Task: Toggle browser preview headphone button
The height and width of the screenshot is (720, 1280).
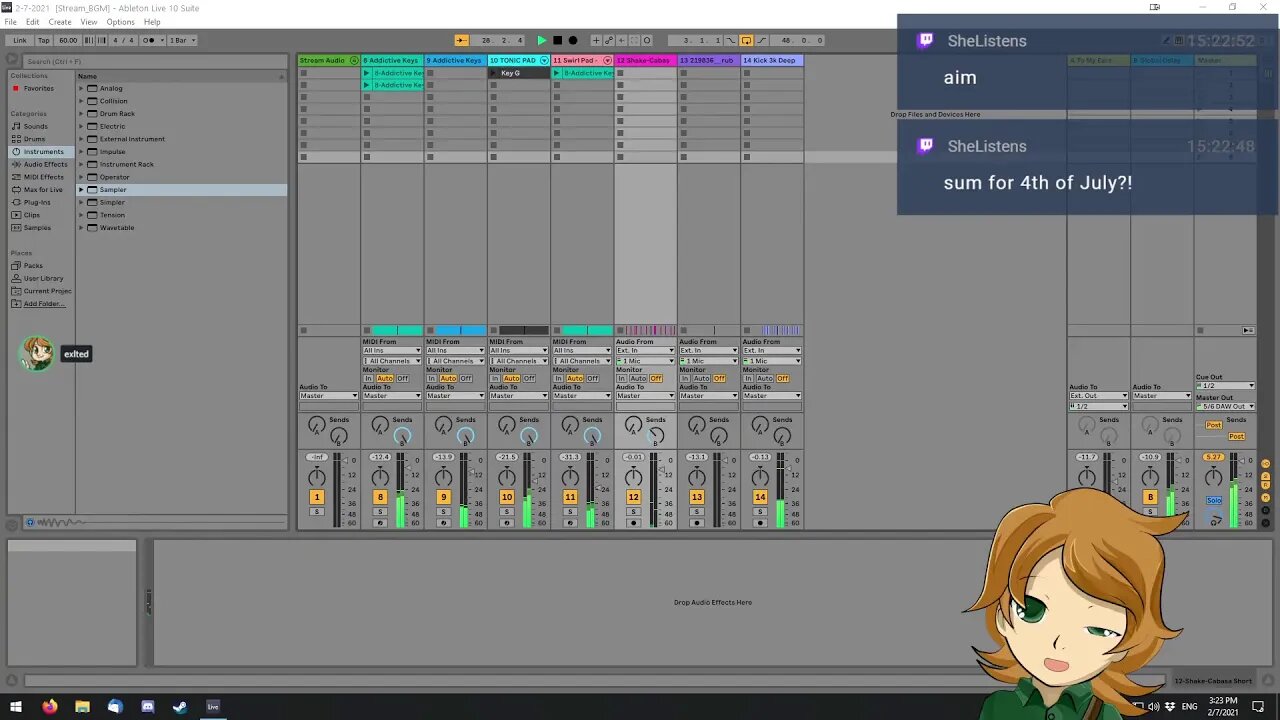Action: [x=30, y=522]
